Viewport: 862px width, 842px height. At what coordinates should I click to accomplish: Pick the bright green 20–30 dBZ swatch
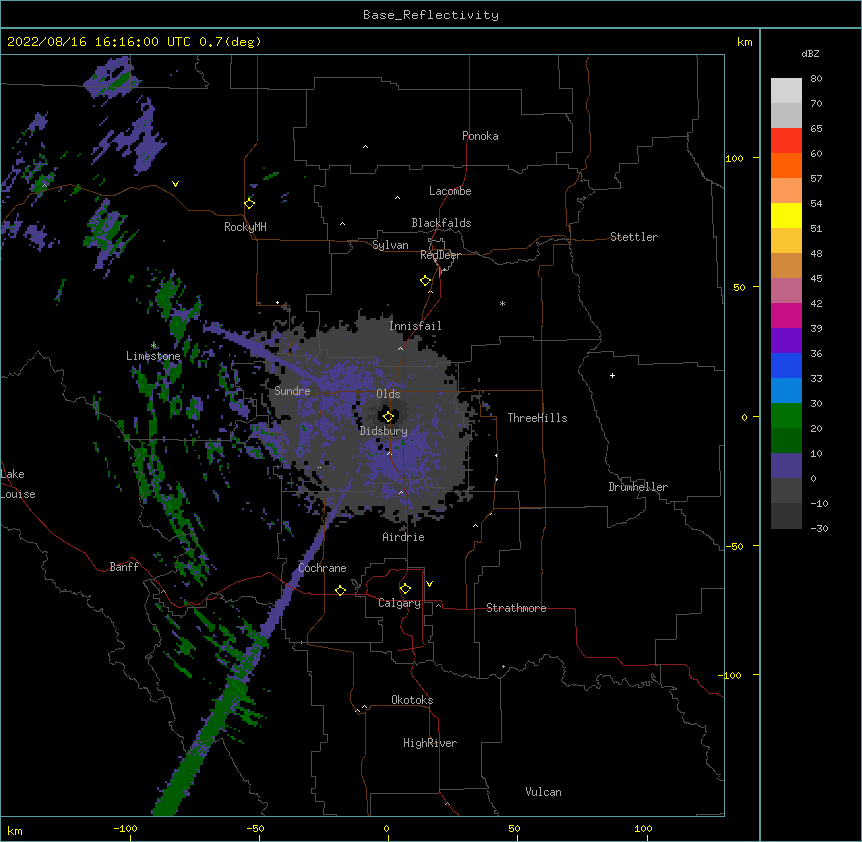(x=786, y=416)
